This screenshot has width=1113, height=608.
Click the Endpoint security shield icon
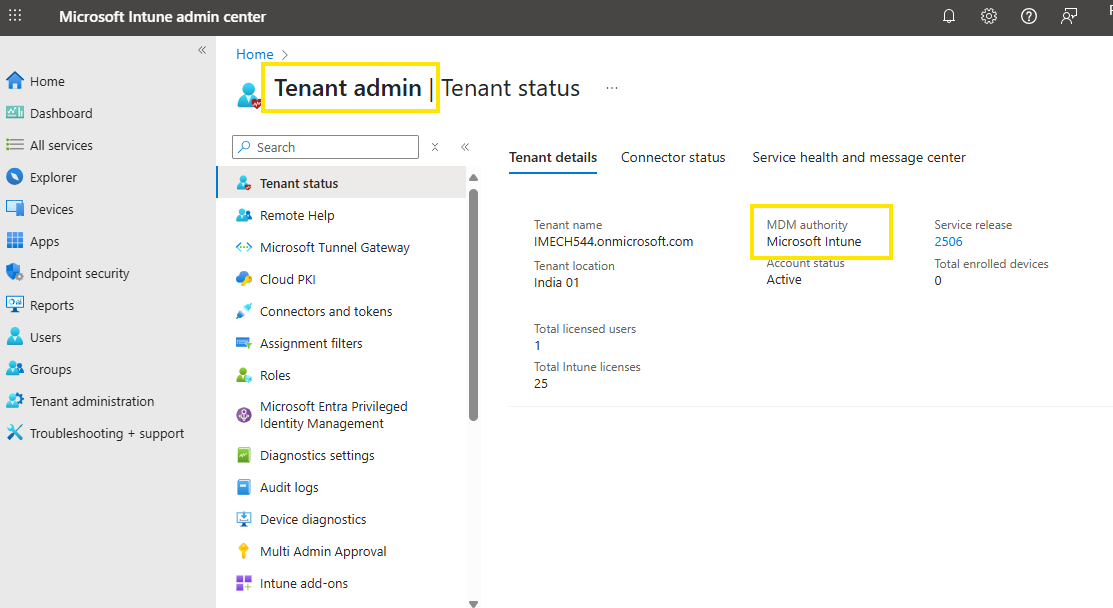click(15, 272)
